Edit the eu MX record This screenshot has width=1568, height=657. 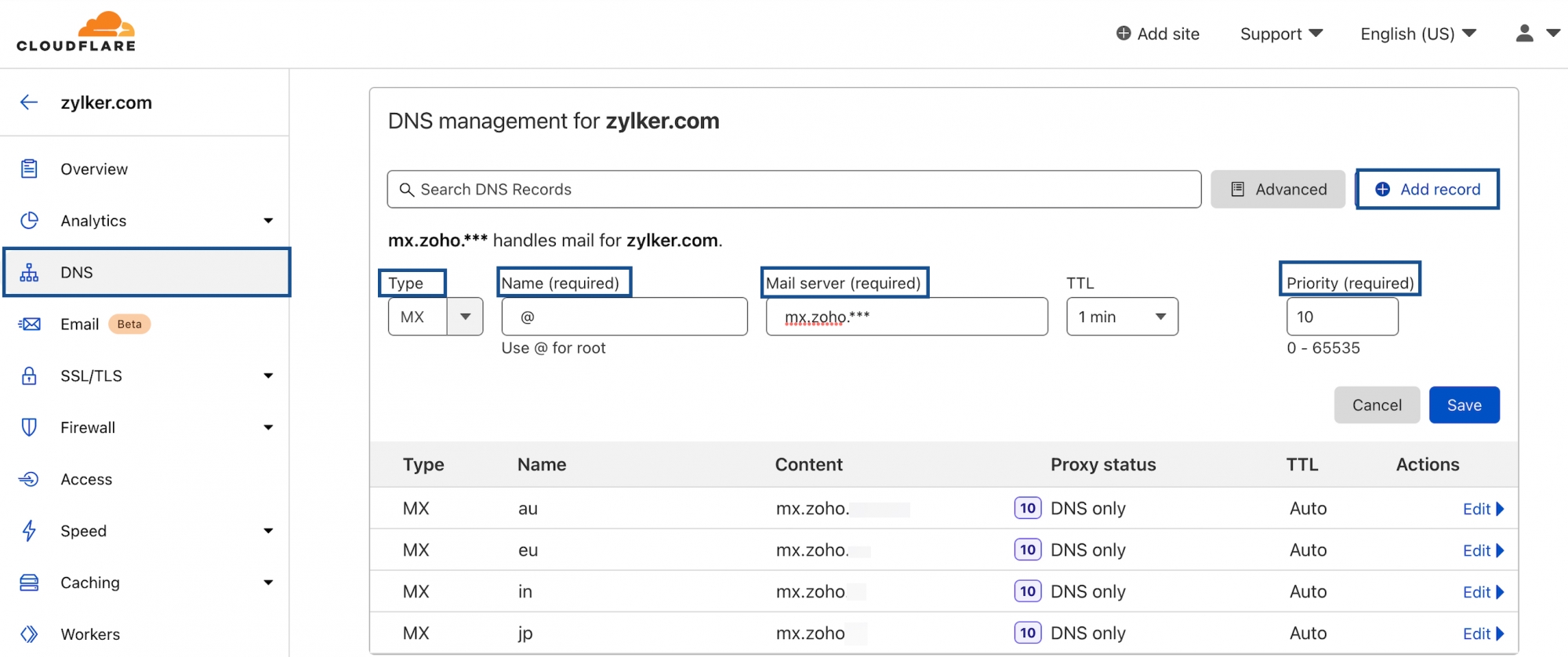[x=1483, y=550]
